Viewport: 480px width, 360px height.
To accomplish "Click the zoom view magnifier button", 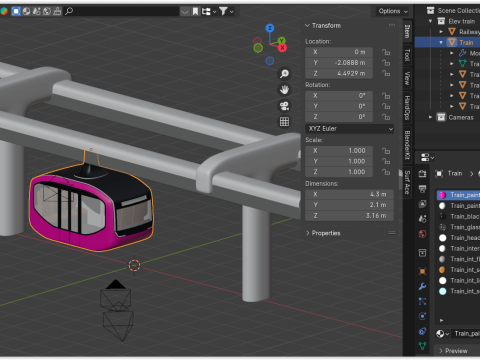I will [x=284, y=74].
